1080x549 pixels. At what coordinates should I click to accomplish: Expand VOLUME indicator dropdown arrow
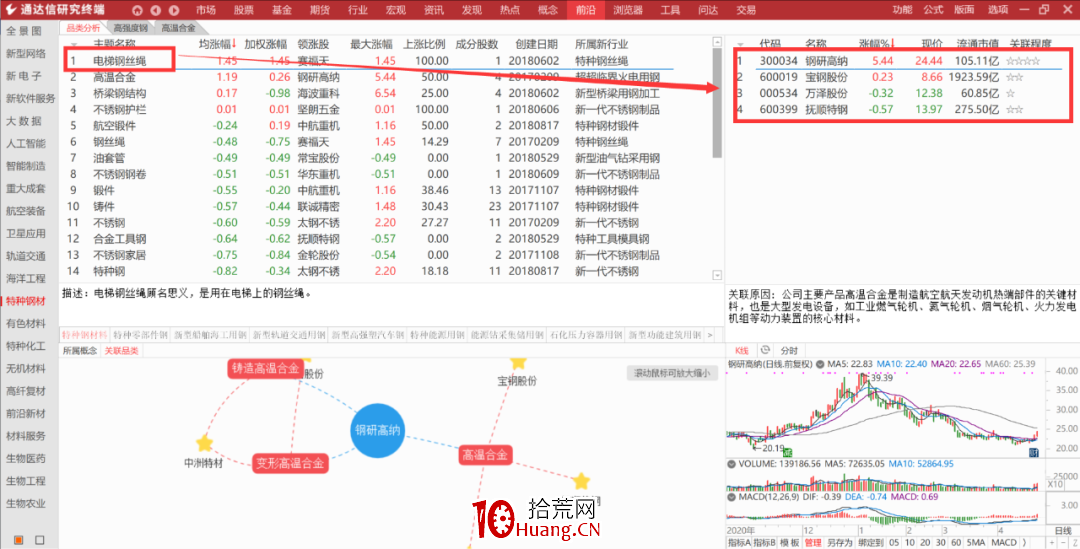731,464
